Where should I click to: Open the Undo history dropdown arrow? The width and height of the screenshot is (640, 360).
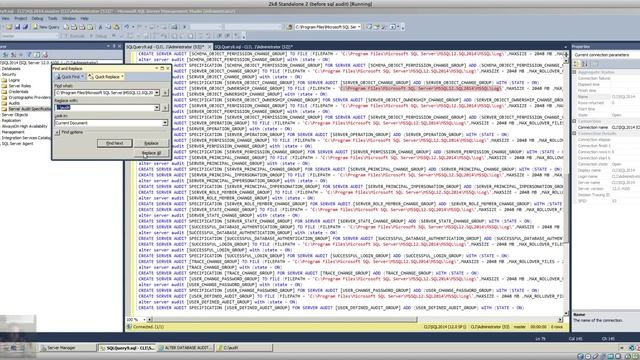point(132,27)
